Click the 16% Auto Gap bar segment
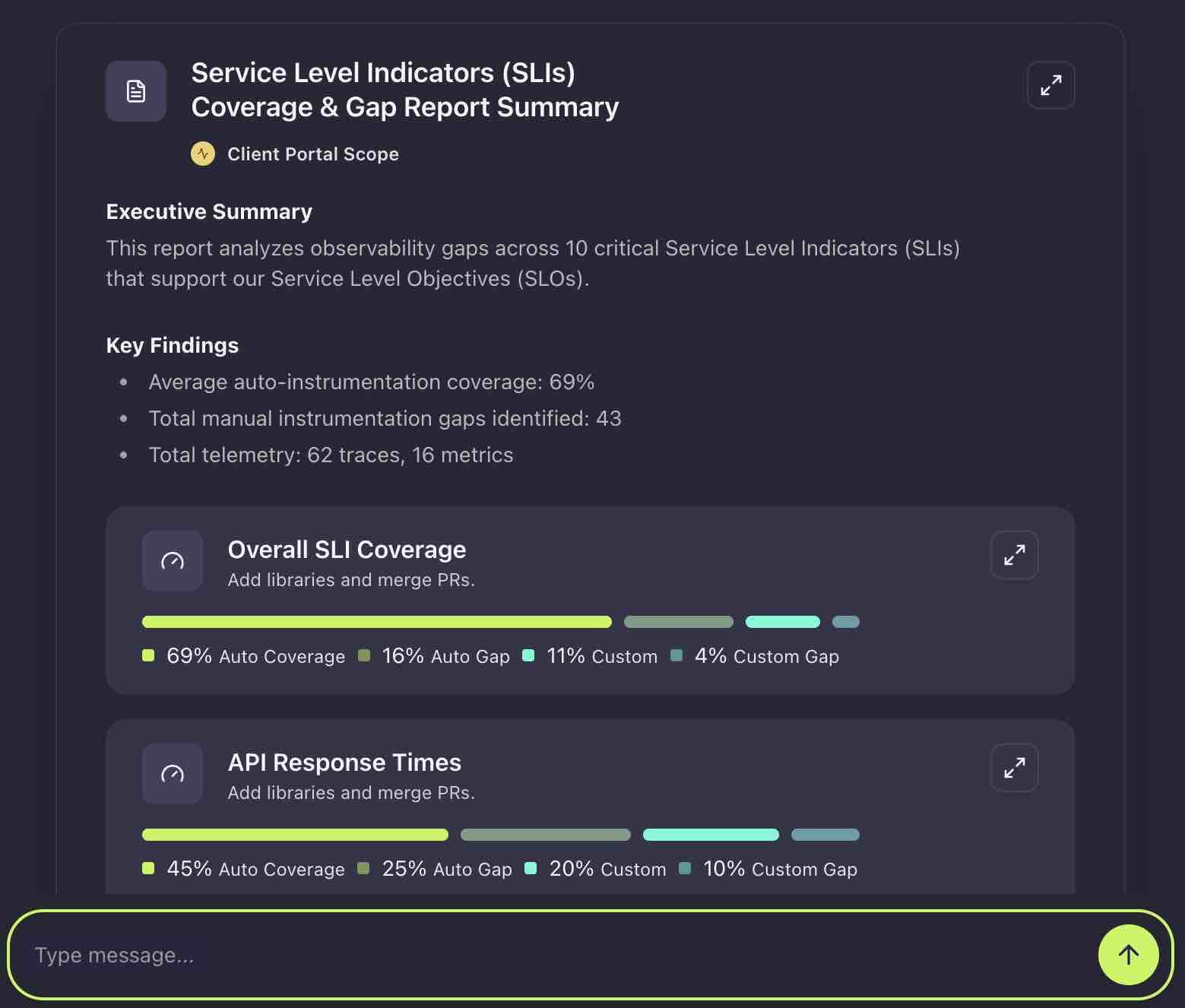 [678, 622]
